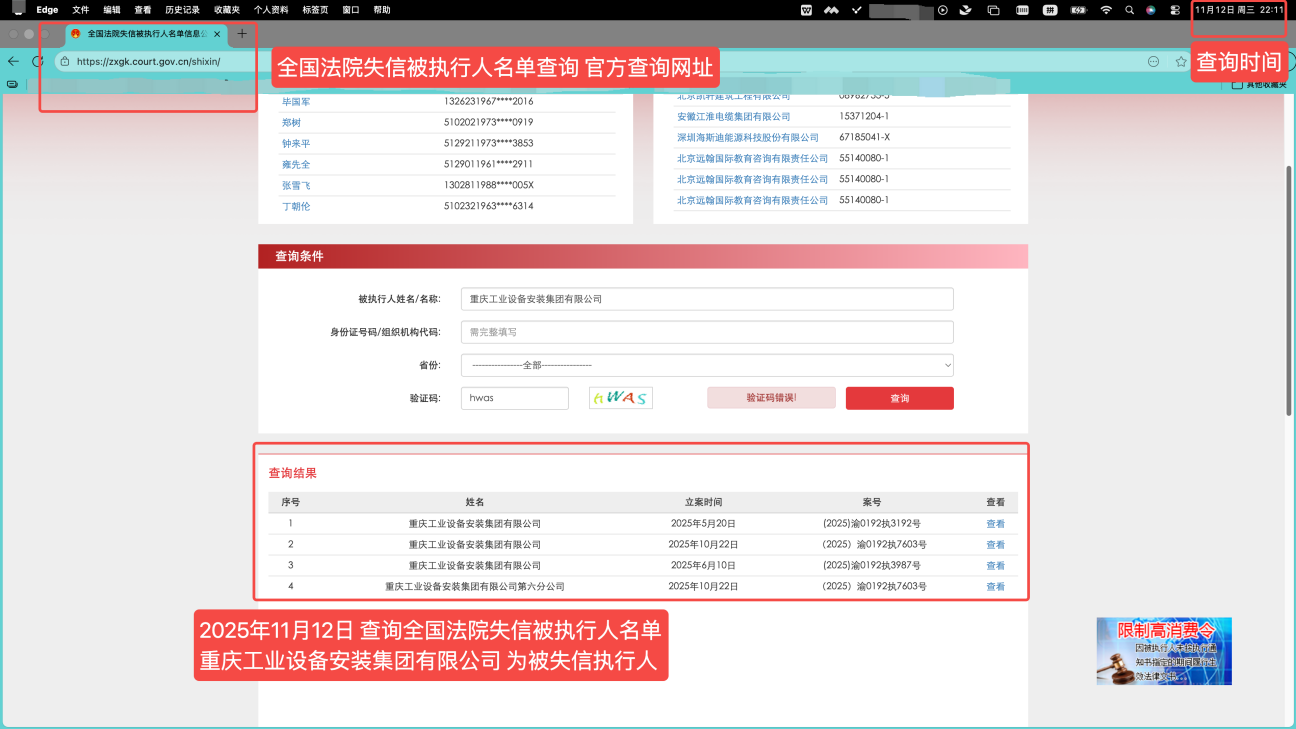
Task: Open the 历史记录 menu
Action: 182,10
